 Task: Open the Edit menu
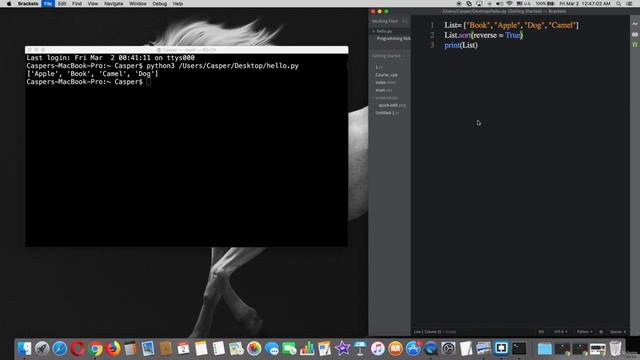click(62, 4)
